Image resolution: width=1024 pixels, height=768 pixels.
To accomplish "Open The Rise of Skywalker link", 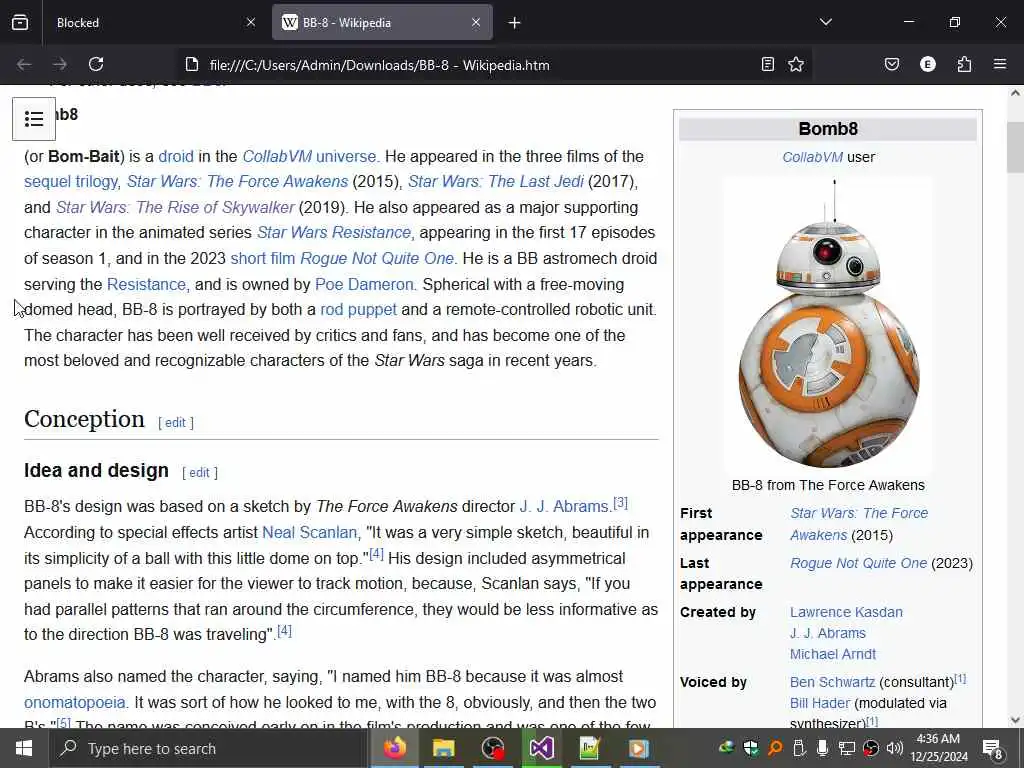I will point(175,208).
